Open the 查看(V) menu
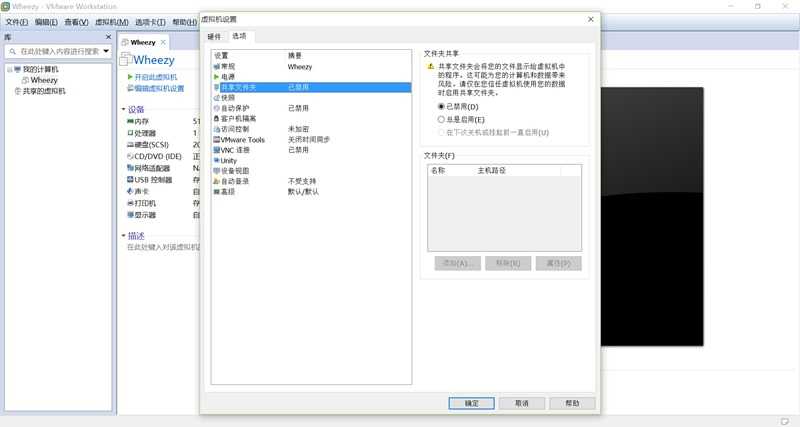Viewport: 800px width, 427px height. point(77,22)
